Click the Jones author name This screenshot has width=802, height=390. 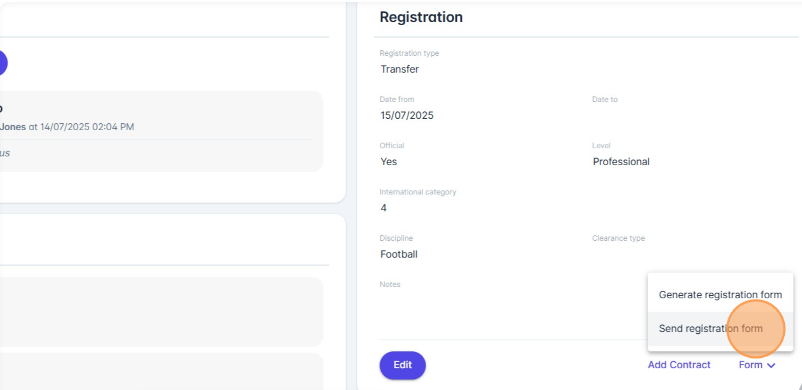coord(13,126)
